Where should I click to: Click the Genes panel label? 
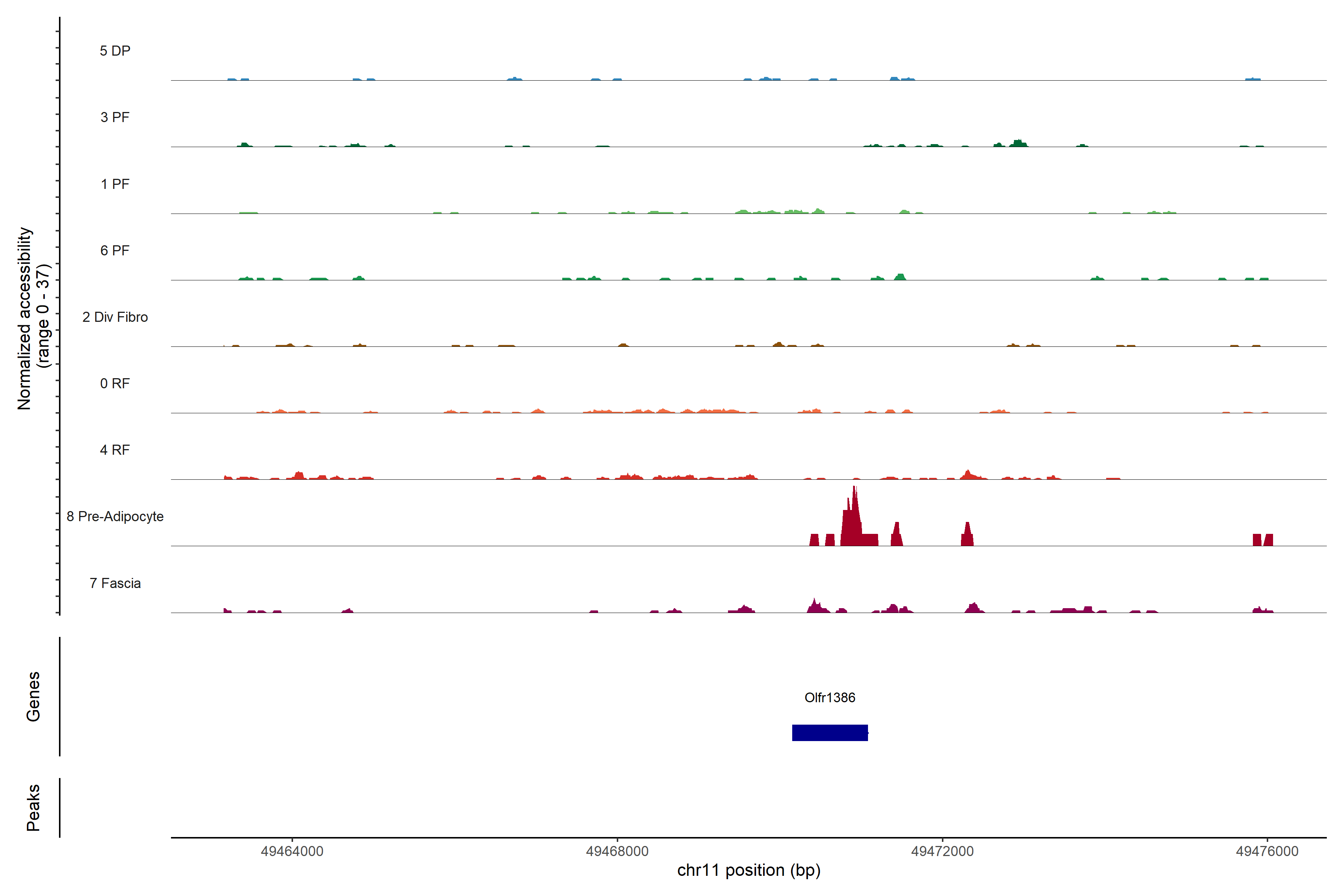tap(33, 696)
